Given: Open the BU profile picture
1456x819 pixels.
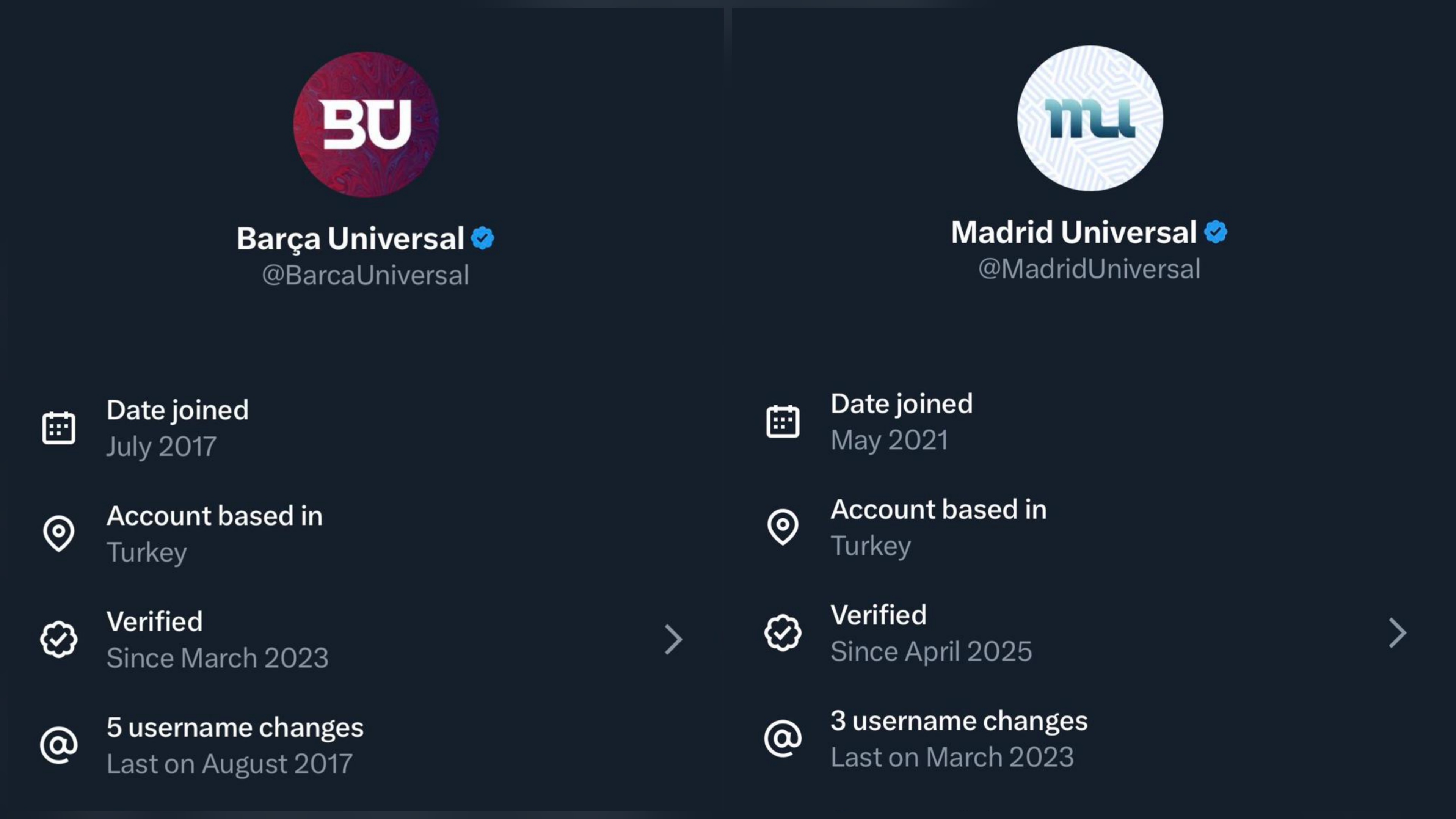Looking at the screenshot, I should click(x=366, y=124).
